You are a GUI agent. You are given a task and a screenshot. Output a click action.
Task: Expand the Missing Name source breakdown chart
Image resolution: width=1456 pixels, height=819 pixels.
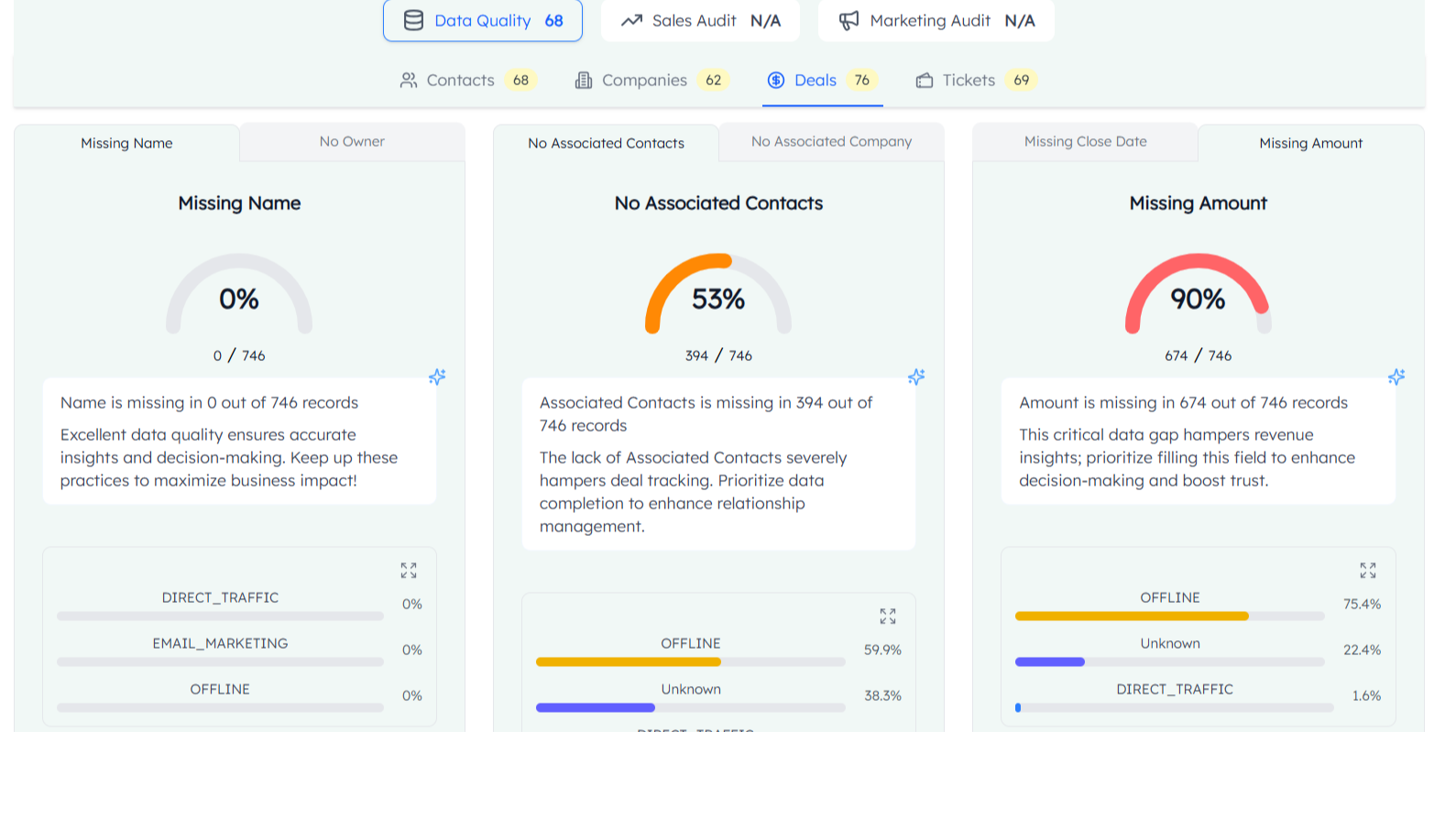409,571
